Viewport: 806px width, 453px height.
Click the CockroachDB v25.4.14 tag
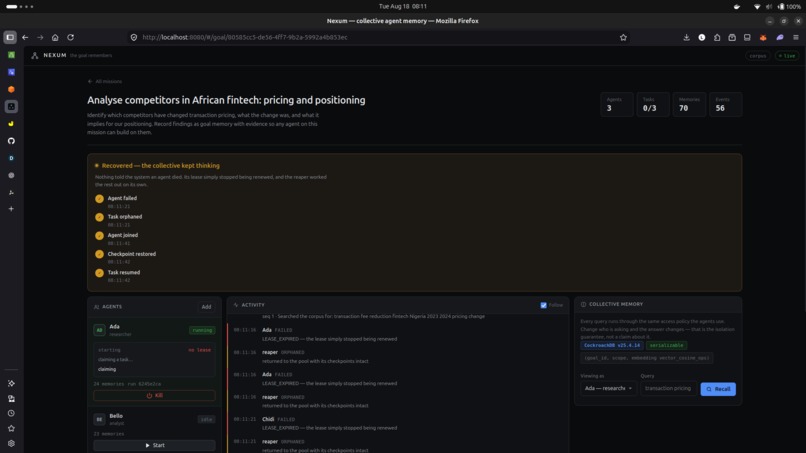612,346
